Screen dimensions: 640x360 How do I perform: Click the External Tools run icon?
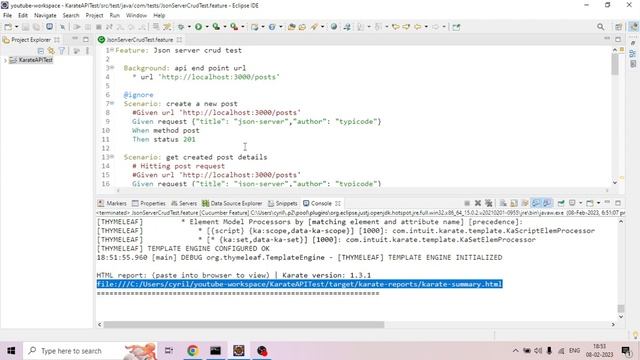234,27
